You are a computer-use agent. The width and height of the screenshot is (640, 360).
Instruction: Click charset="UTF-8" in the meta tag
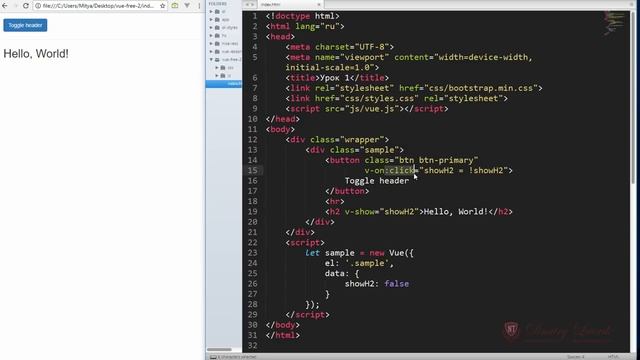coord(352,47)
